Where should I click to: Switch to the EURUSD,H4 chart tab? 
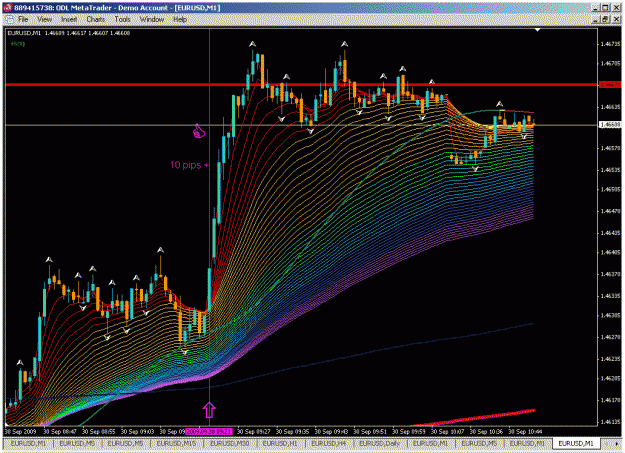tap(328, 443)
